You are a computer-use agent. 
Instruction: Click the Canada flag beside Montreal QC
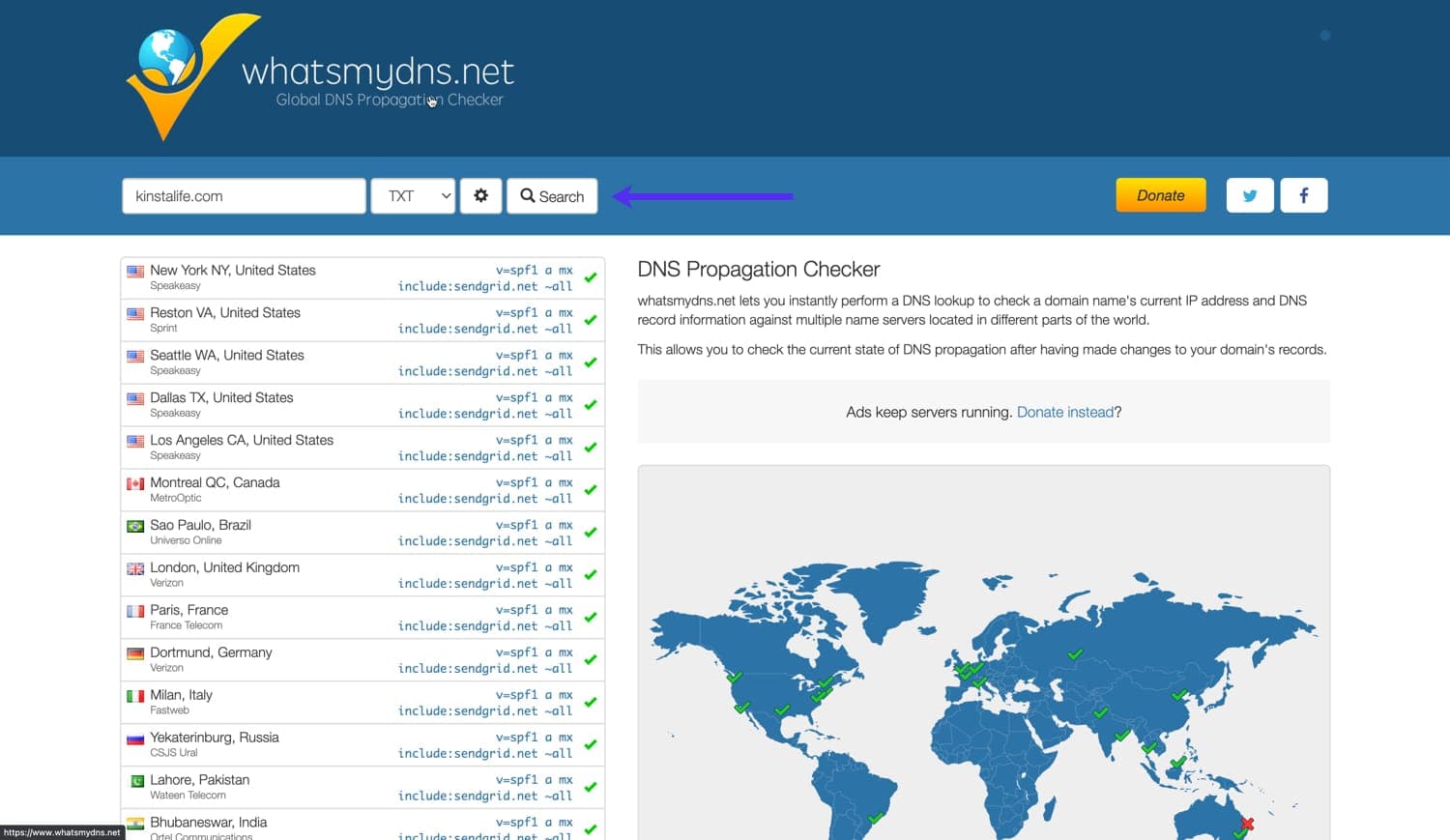click(x=134, y=483)
